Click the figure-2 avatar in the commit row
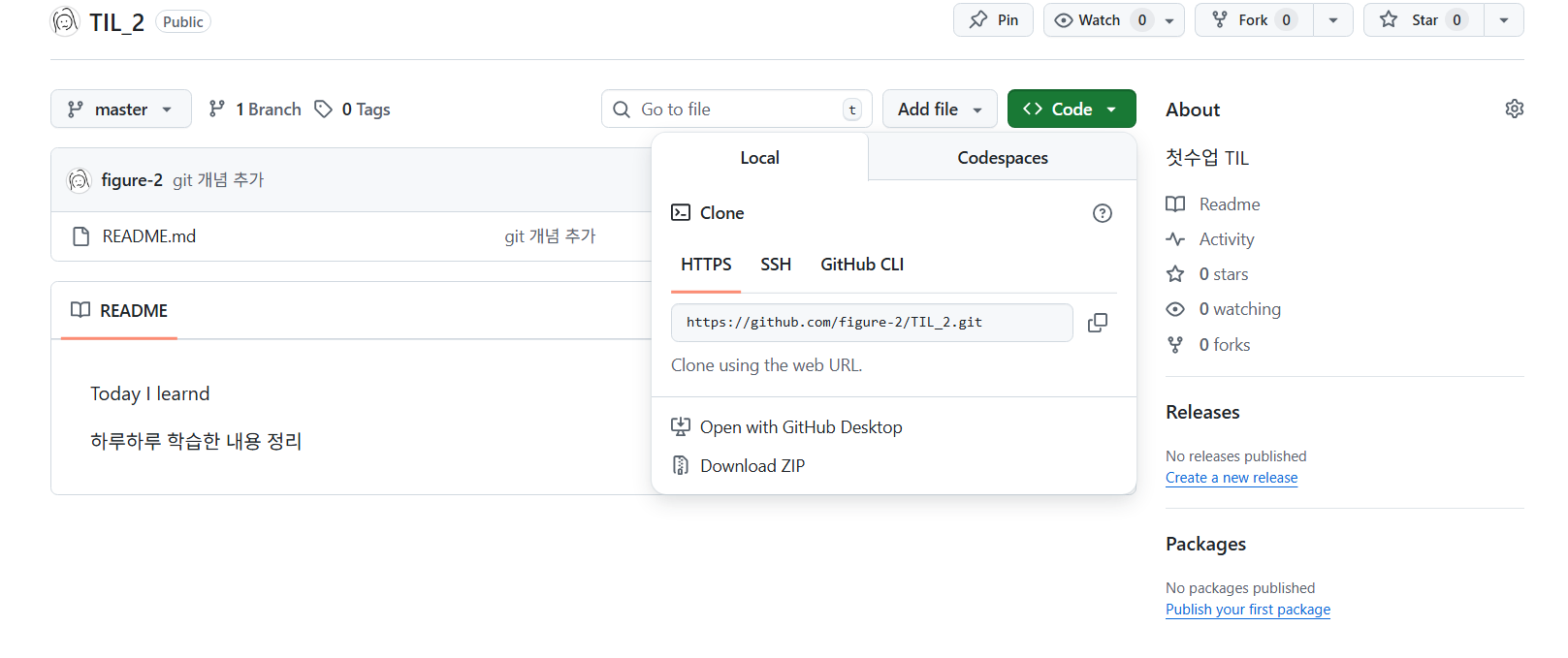Image resolution: width=1568 pixels, height=658 pixels. click(79, 180)
